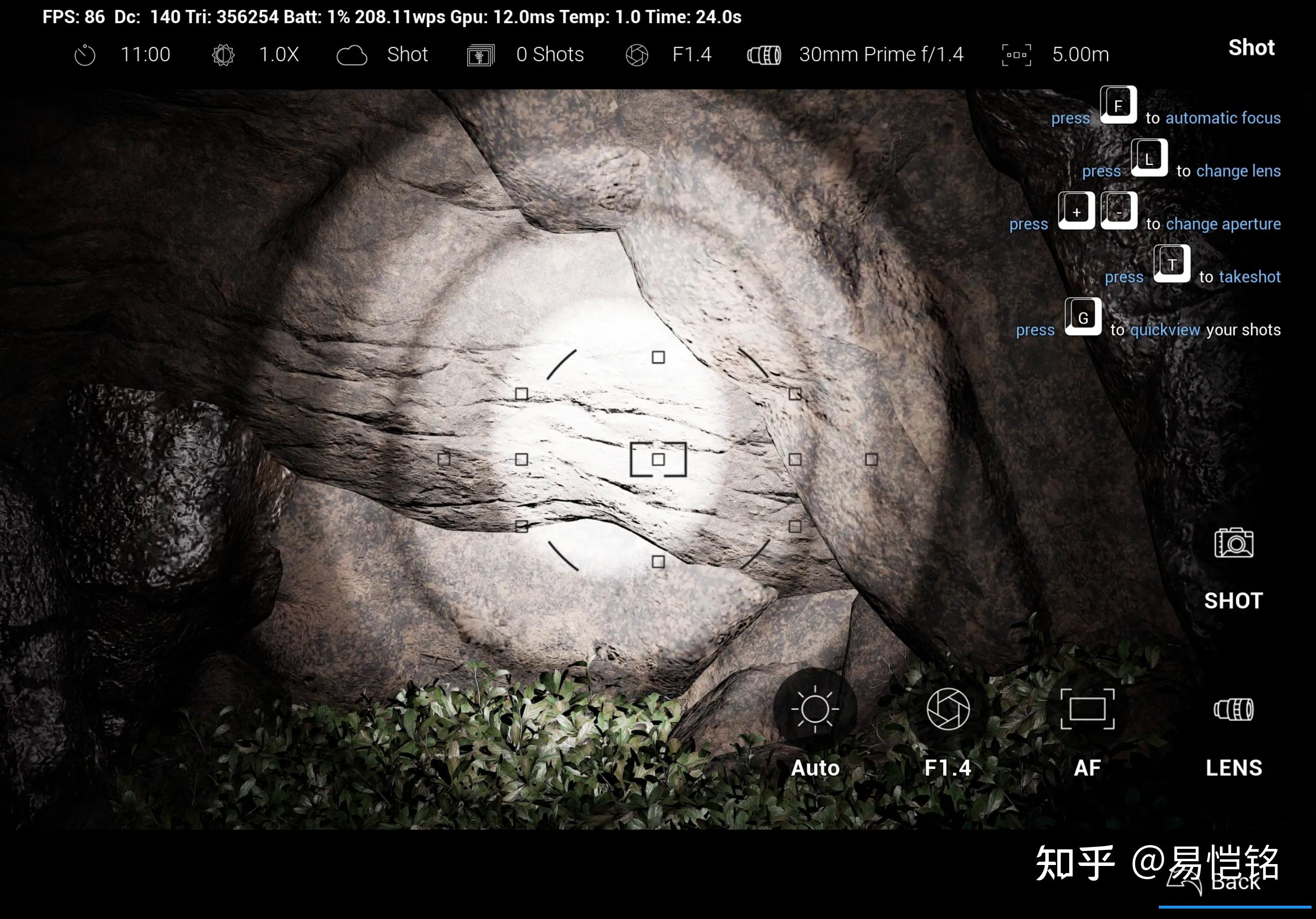Click the weather cloud icon
This screenshot has width=1316, height=919.
(x=352, y=55)
